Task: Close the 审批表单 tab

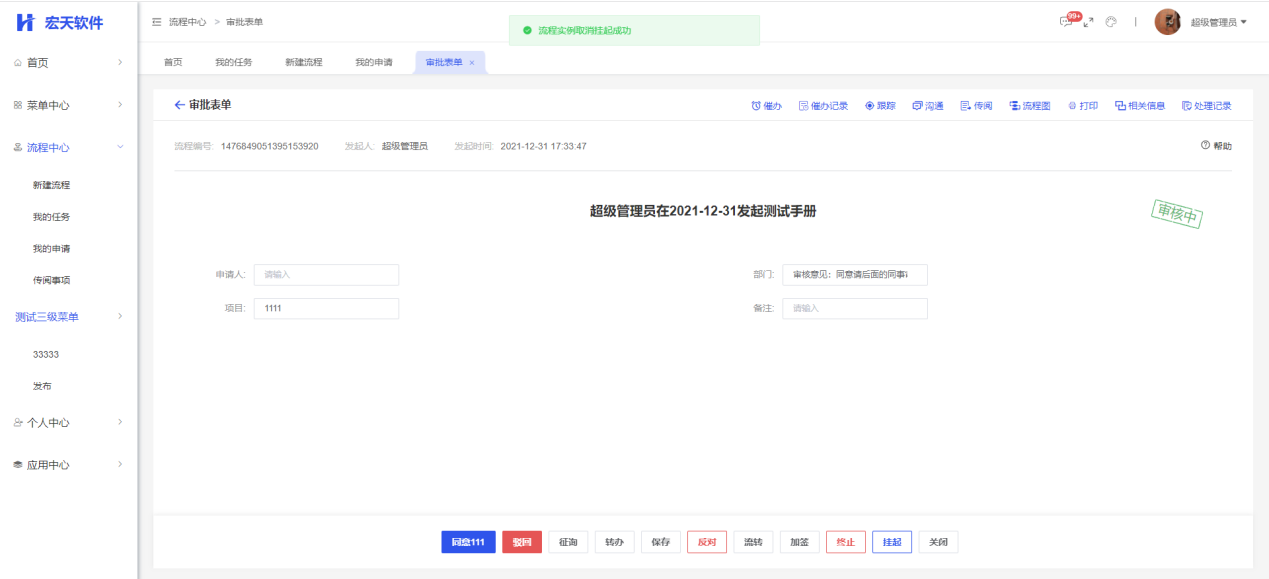Action: coord(472,63)
